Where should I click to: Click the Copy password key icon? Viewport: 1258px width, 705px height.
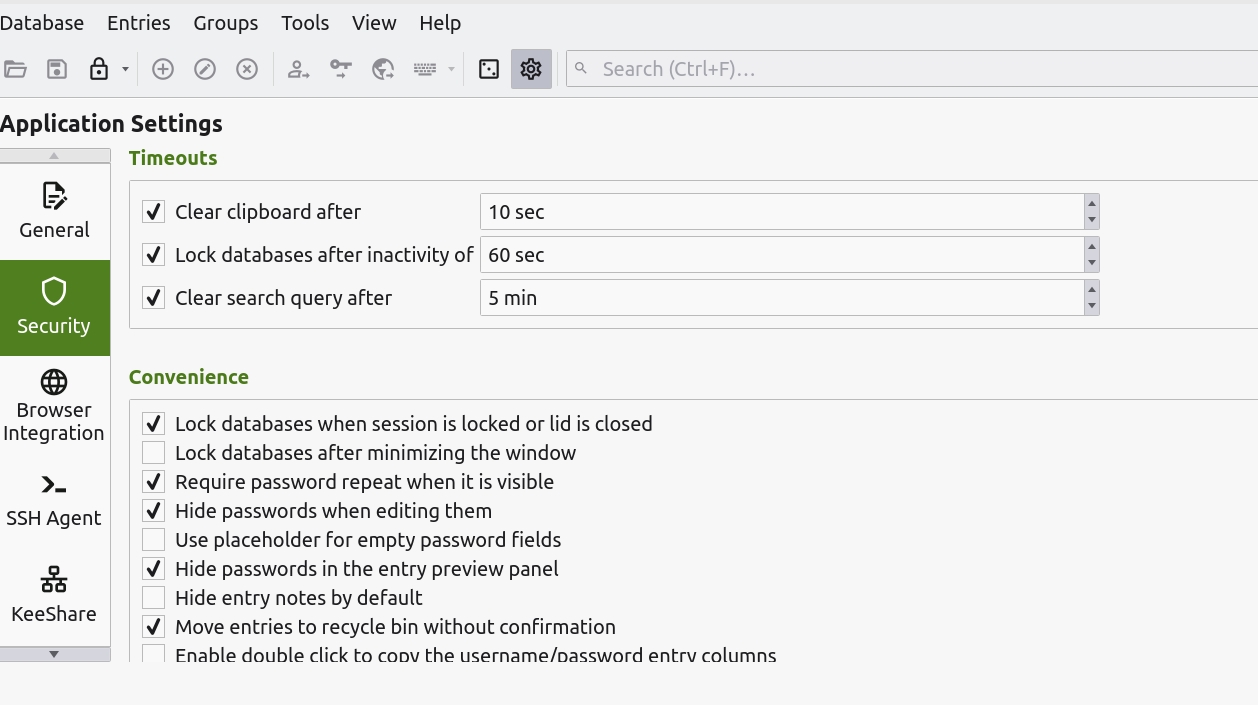pos(340,69)
